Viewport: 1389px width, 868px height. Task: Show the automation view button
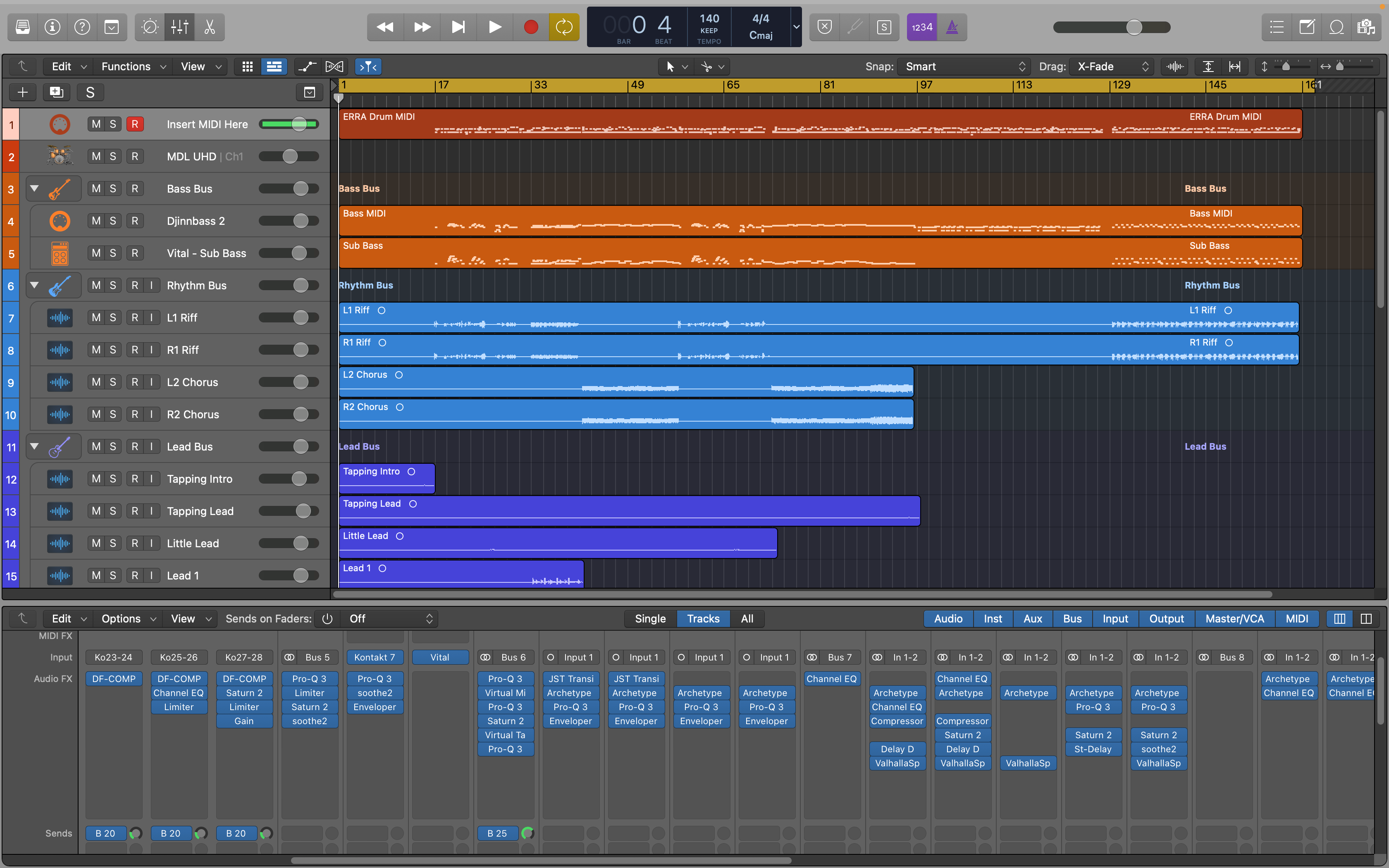tap(307, 67)
